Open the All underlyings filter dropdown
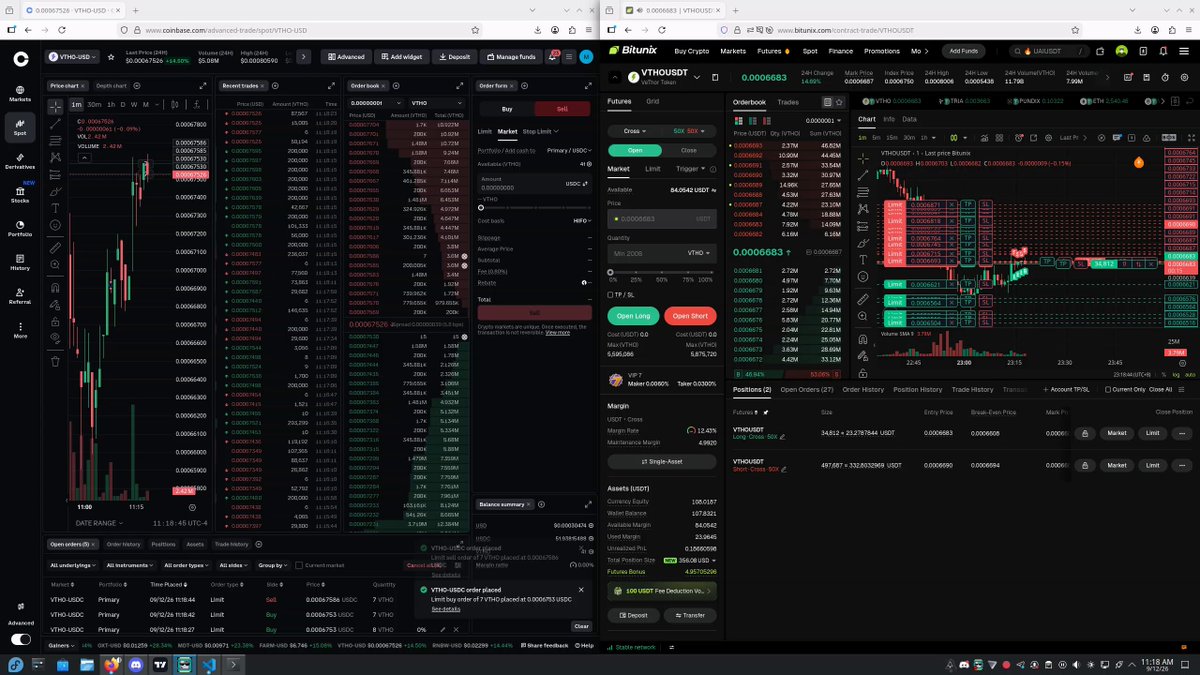The image size is (1200, 675). pyautogui.click(x=73, y=565)
